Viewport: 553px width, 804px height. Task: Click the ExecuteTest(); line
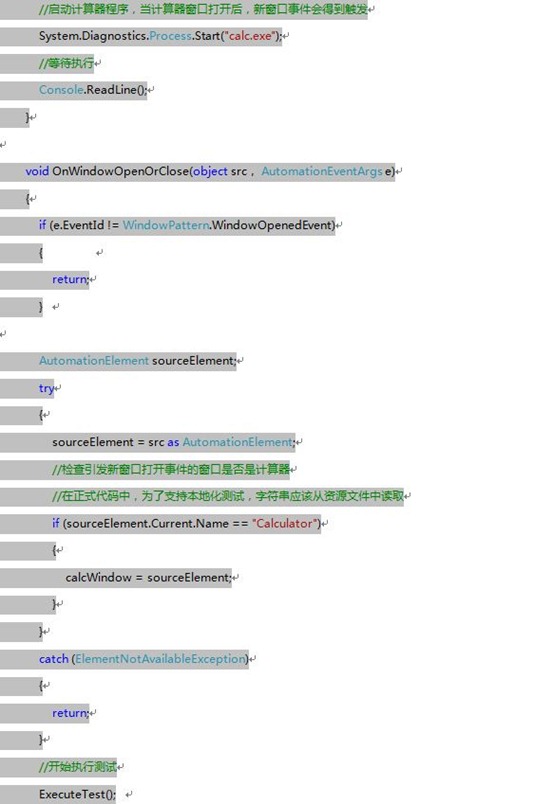(77, 794)
